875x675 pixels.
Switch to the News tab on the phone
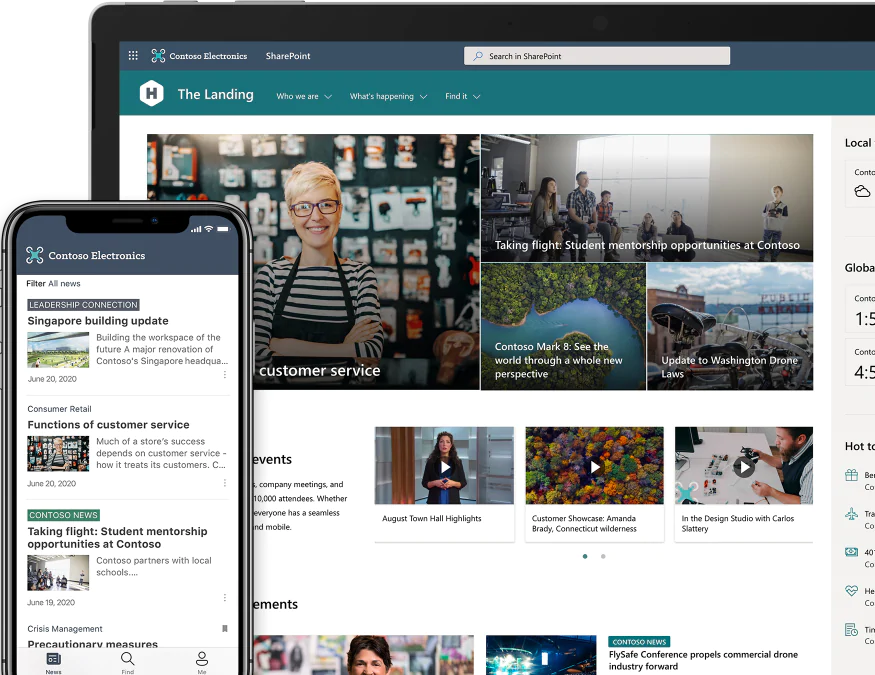(x=53, y=660)
